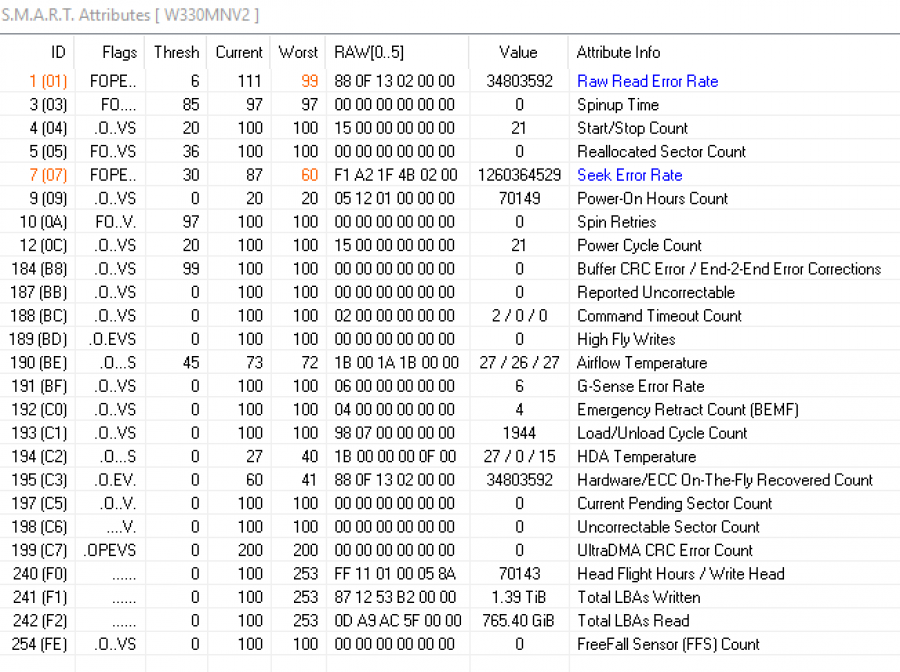Viewport: 900px width, 672px height.
Task: Select the Command Timeout Count row
Action: pyautogui.click(x=450, y=316)
